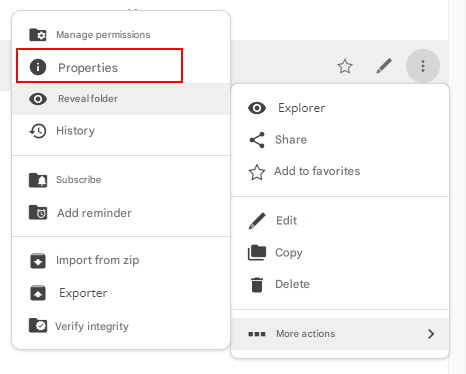Click the star icon in the toolbar

[x=345, y=66]
